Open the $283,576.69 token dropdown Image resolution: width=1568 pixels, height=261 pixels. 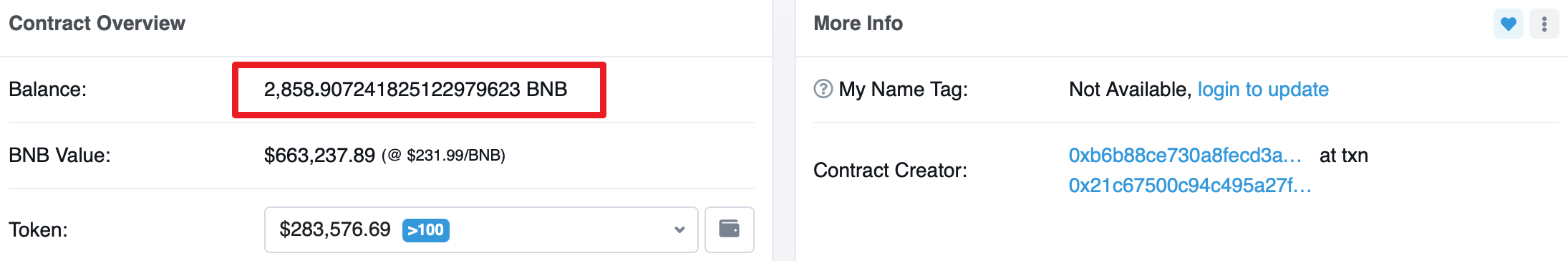(481, 229)
